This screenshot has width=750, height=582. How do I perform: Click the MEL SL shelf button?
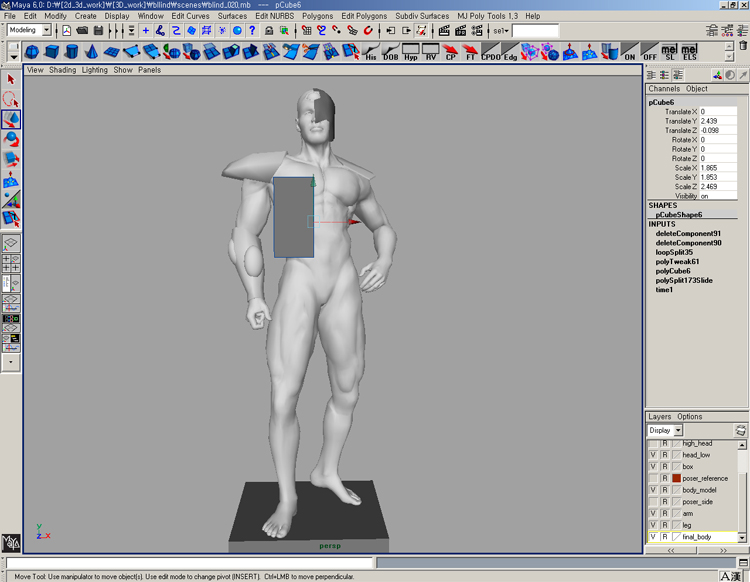point(670,51)
